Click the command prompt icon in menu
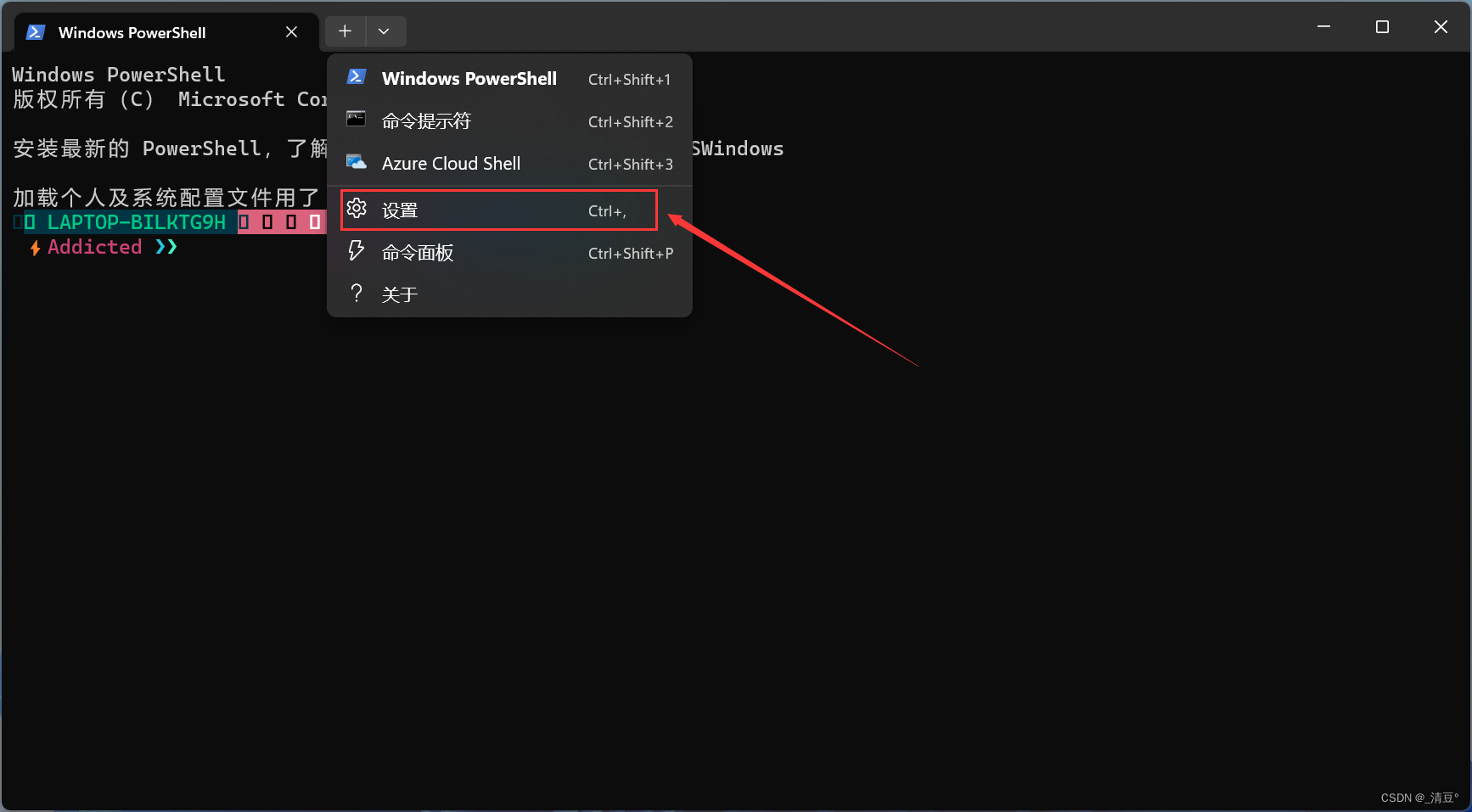This screenshot has width=1472, height=812. (357, 119)
